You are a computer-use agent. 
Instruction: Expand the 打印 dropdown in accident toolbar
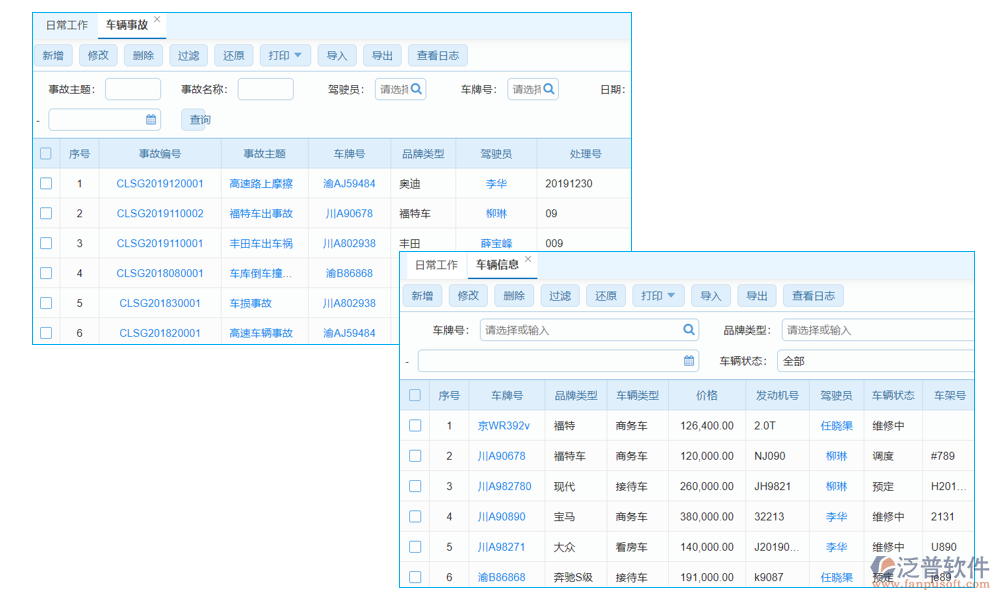point(284,55)
